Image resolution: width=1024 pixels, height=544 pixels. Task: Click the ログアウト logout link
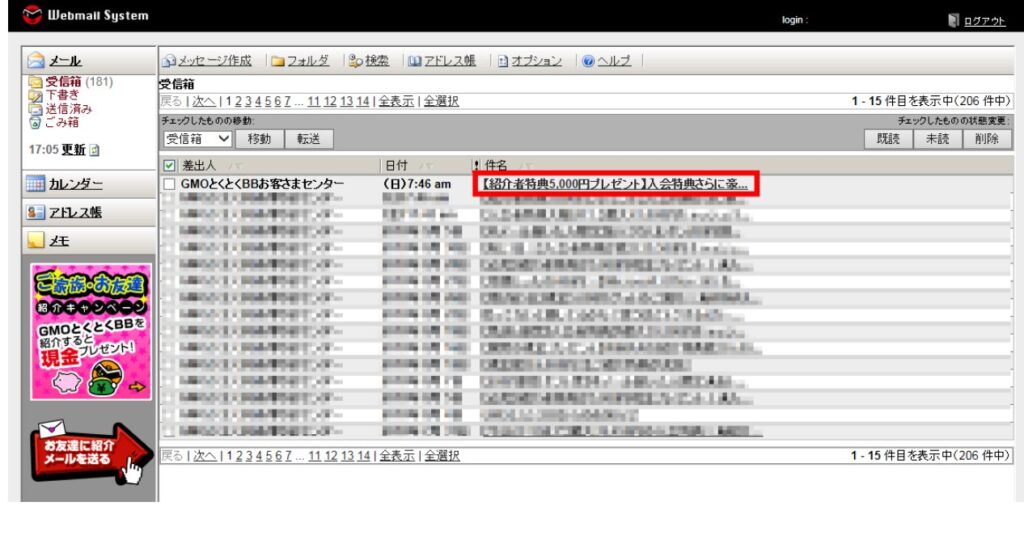(x=984, y=20)
